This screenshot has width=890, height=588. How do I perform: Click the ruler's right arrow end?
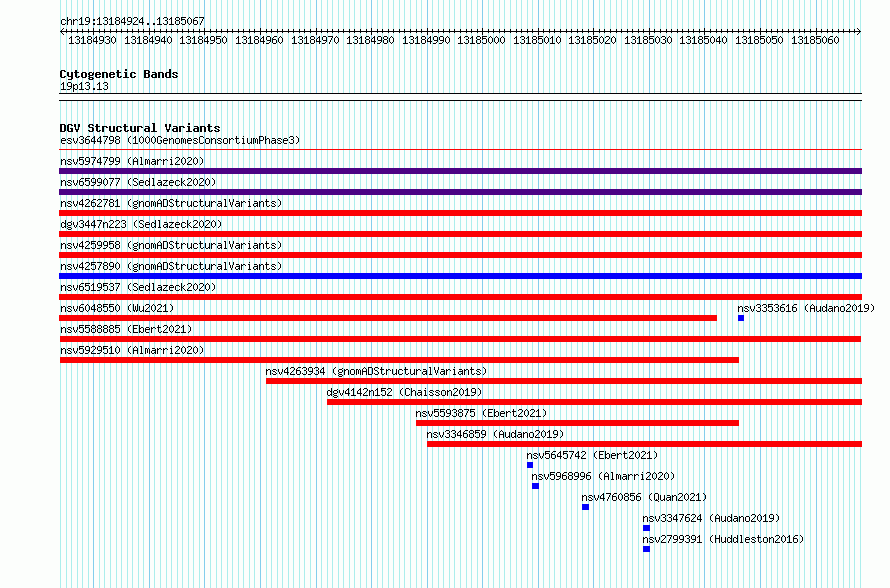click(x=859, y=32)
